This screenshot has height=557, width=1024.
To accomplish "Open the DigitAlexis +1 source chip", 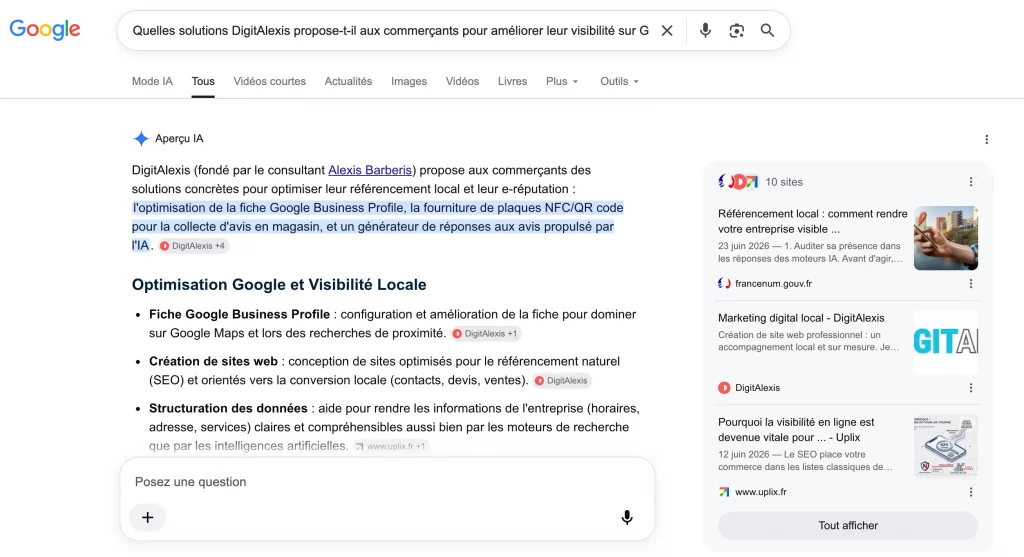I will [485, 334].
